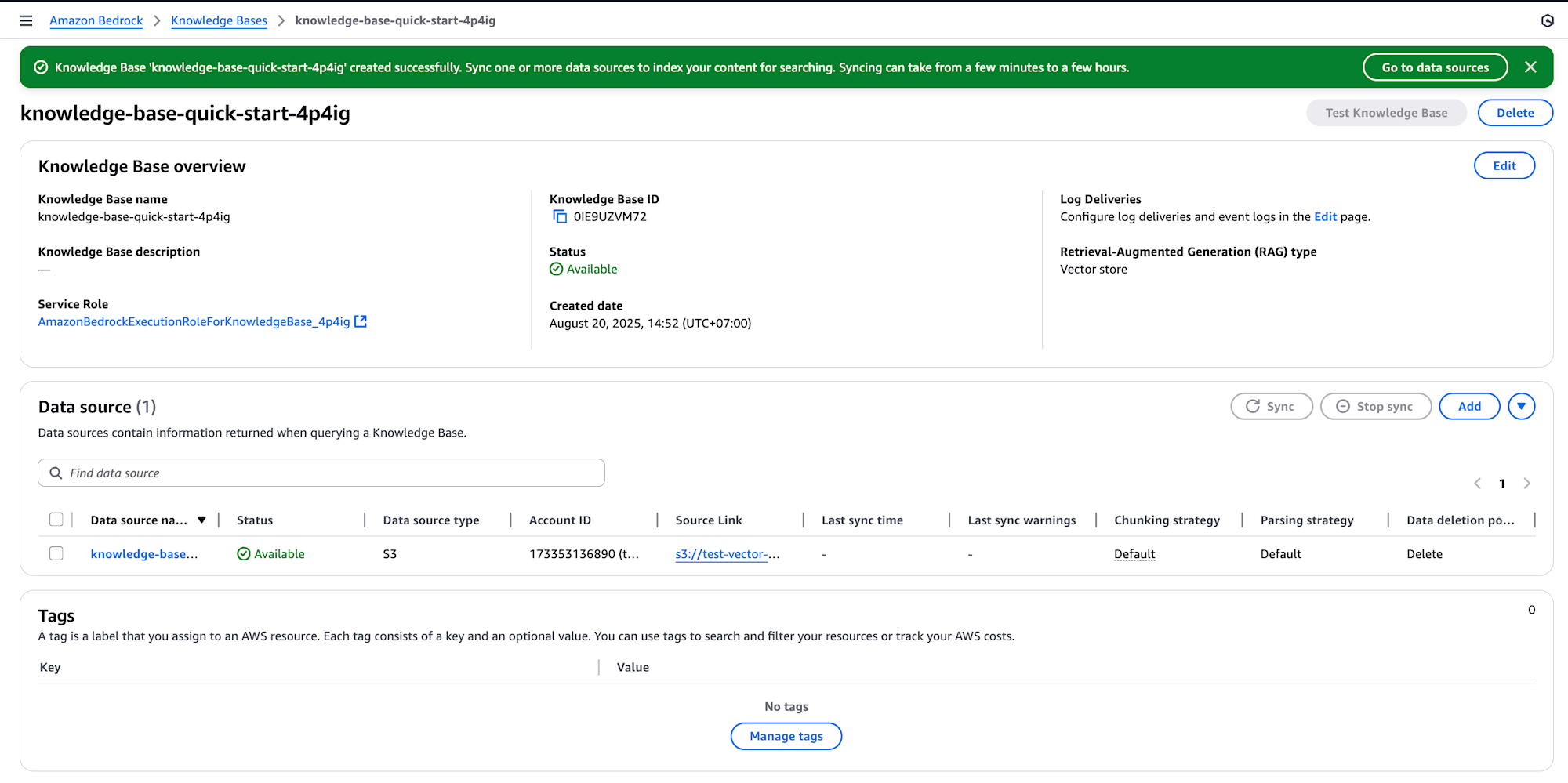Click the Knowledge Base ID value 0IE9UZVM72
This screenshot has height=783, width=1568.
610,217
